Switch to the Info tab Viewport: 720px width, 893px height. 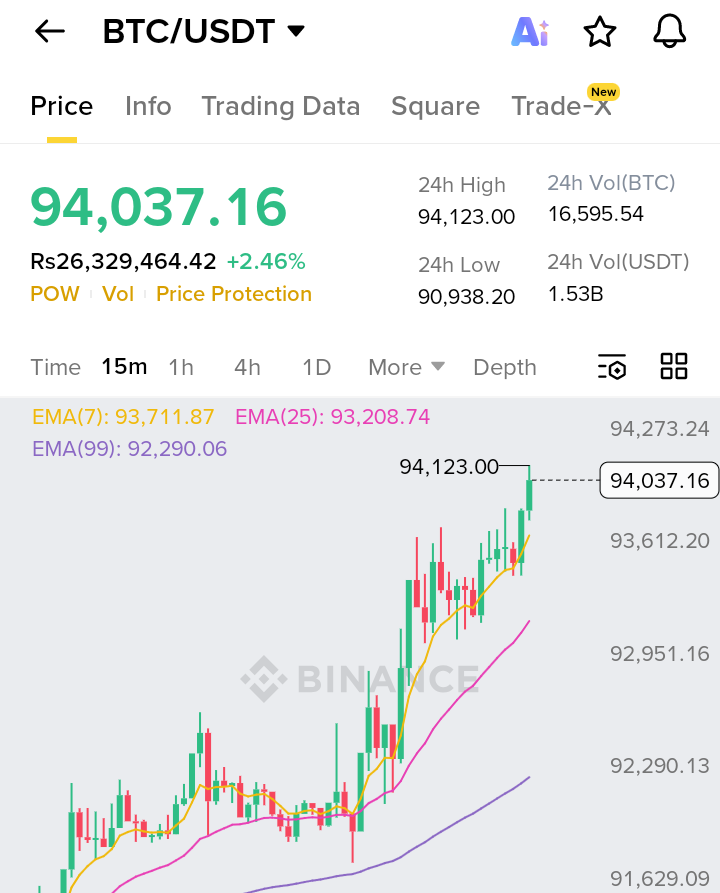click(x=148, y=106)
